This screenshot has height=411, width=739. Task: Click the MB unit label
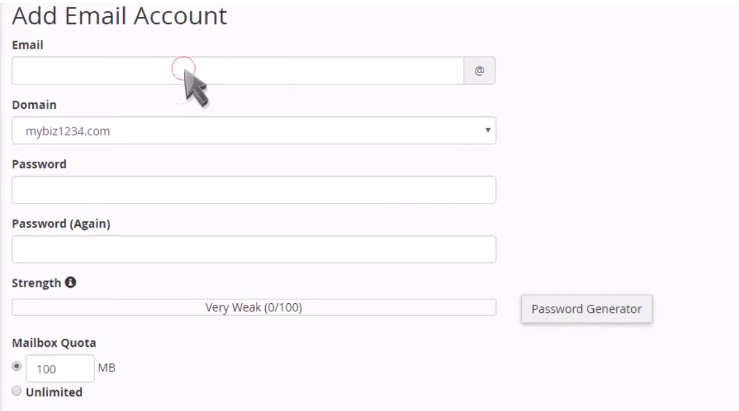tap(107, 368)
